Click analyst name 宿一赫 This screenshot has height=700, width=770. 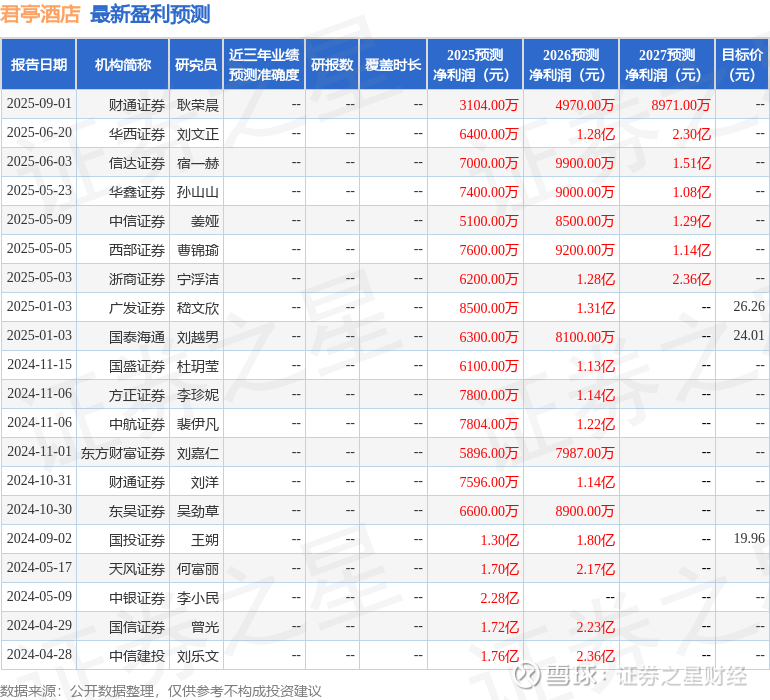coord(198,163)
